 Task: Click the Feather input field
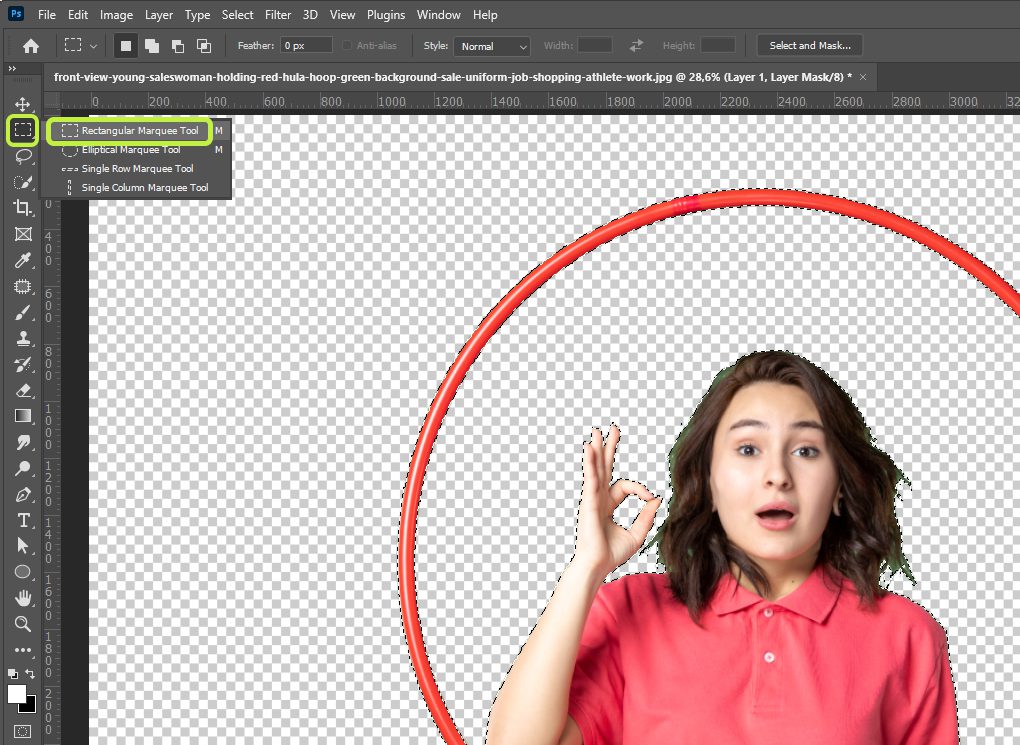(x=306, y=46)
